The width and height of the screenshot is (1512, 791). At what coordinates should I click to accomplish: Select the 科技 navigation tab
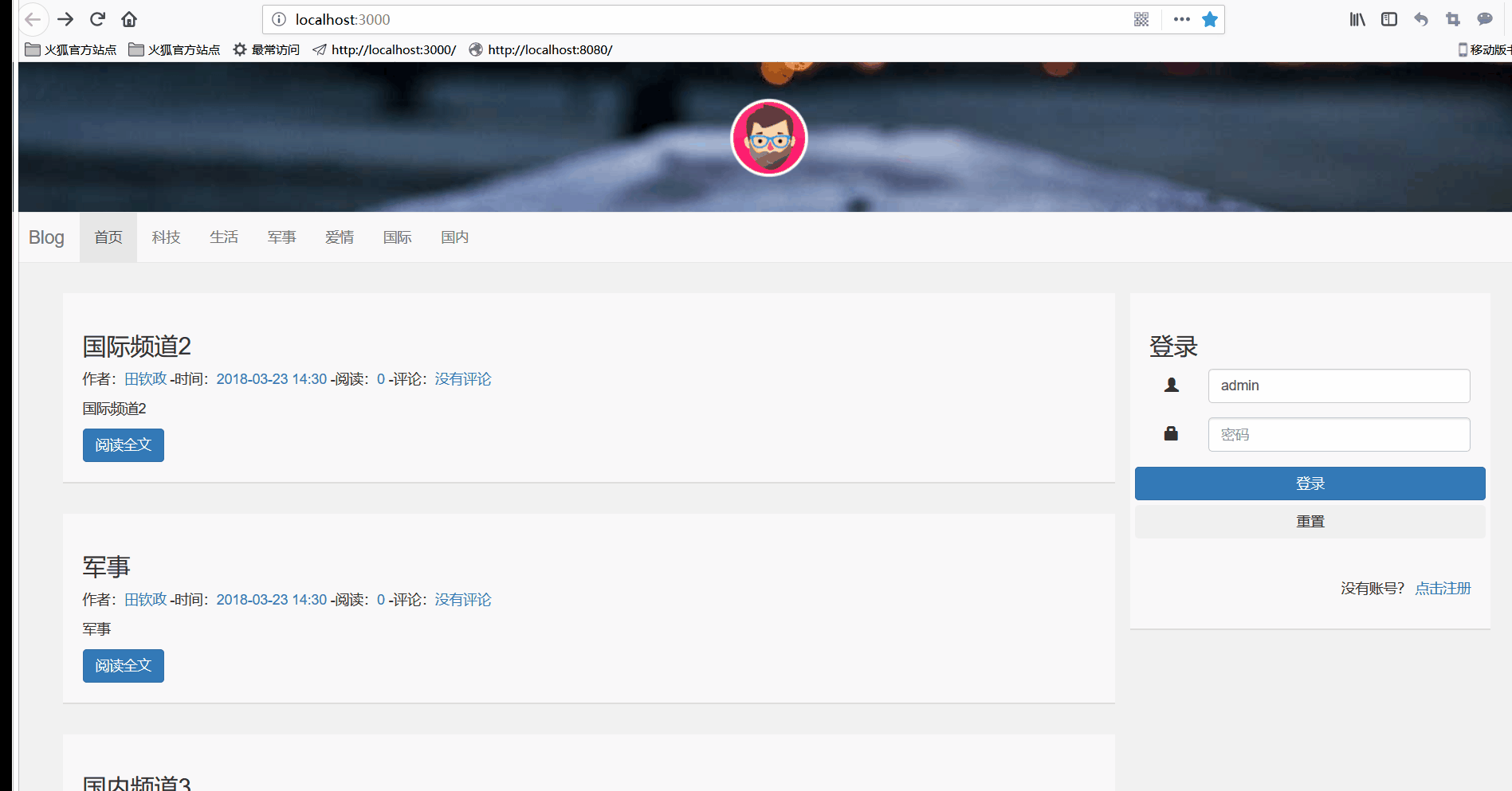coord(167,237)
